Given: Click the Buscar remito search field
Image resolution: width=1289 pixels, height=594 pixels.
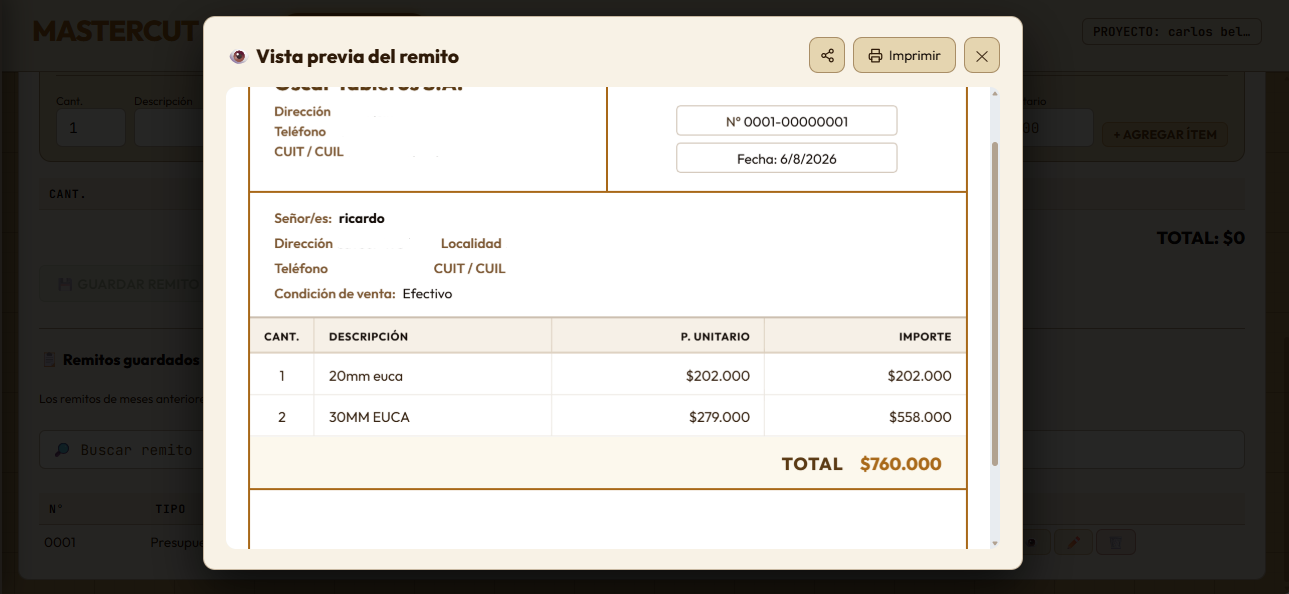Looking at the screenshot, I should tap(642, 450).
